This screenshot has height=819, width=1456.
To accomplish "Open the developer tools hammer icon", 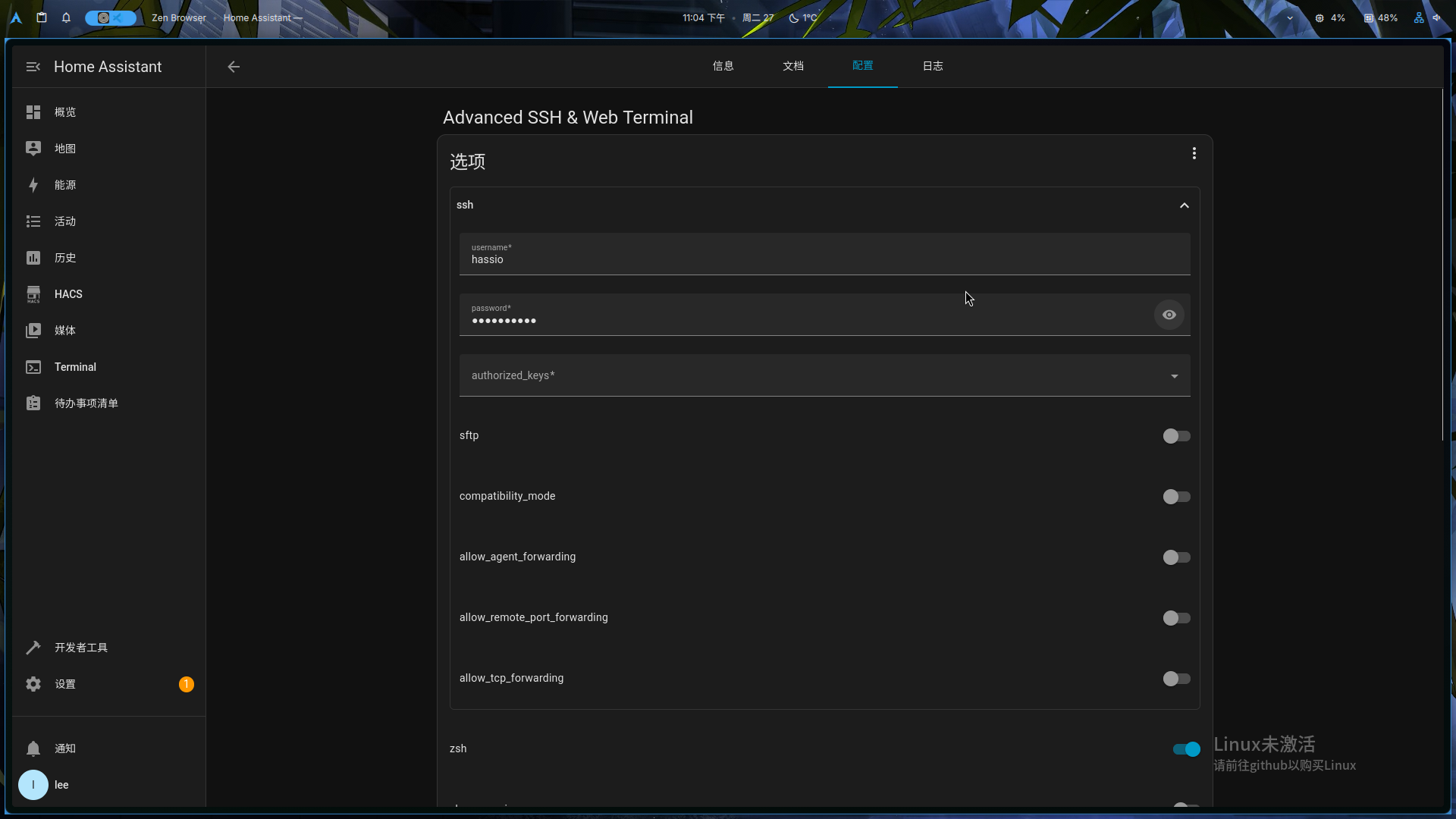I will [x=33, y=648].
